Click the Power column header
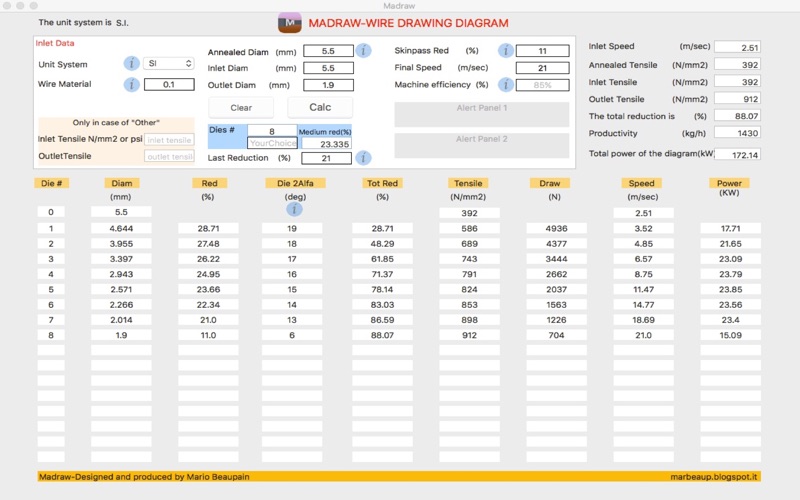Viewport: 800px width, 500px height. (x=729, y=183)
